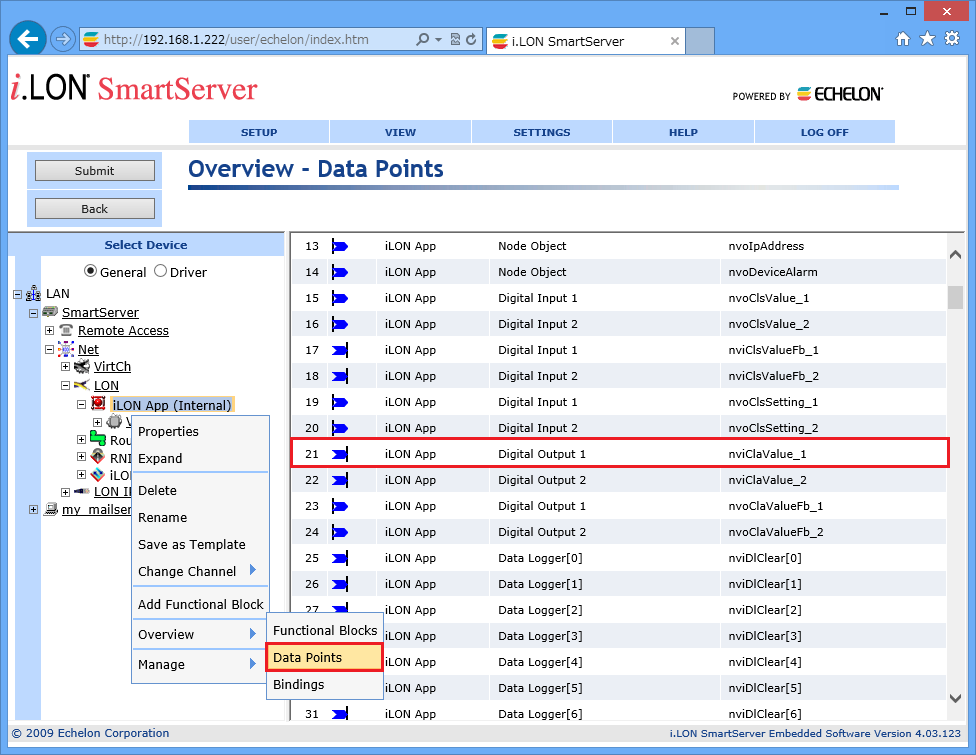976x755 pixels.
Task: Click the data points list scroll-down arrow
Action: point(954,697)
